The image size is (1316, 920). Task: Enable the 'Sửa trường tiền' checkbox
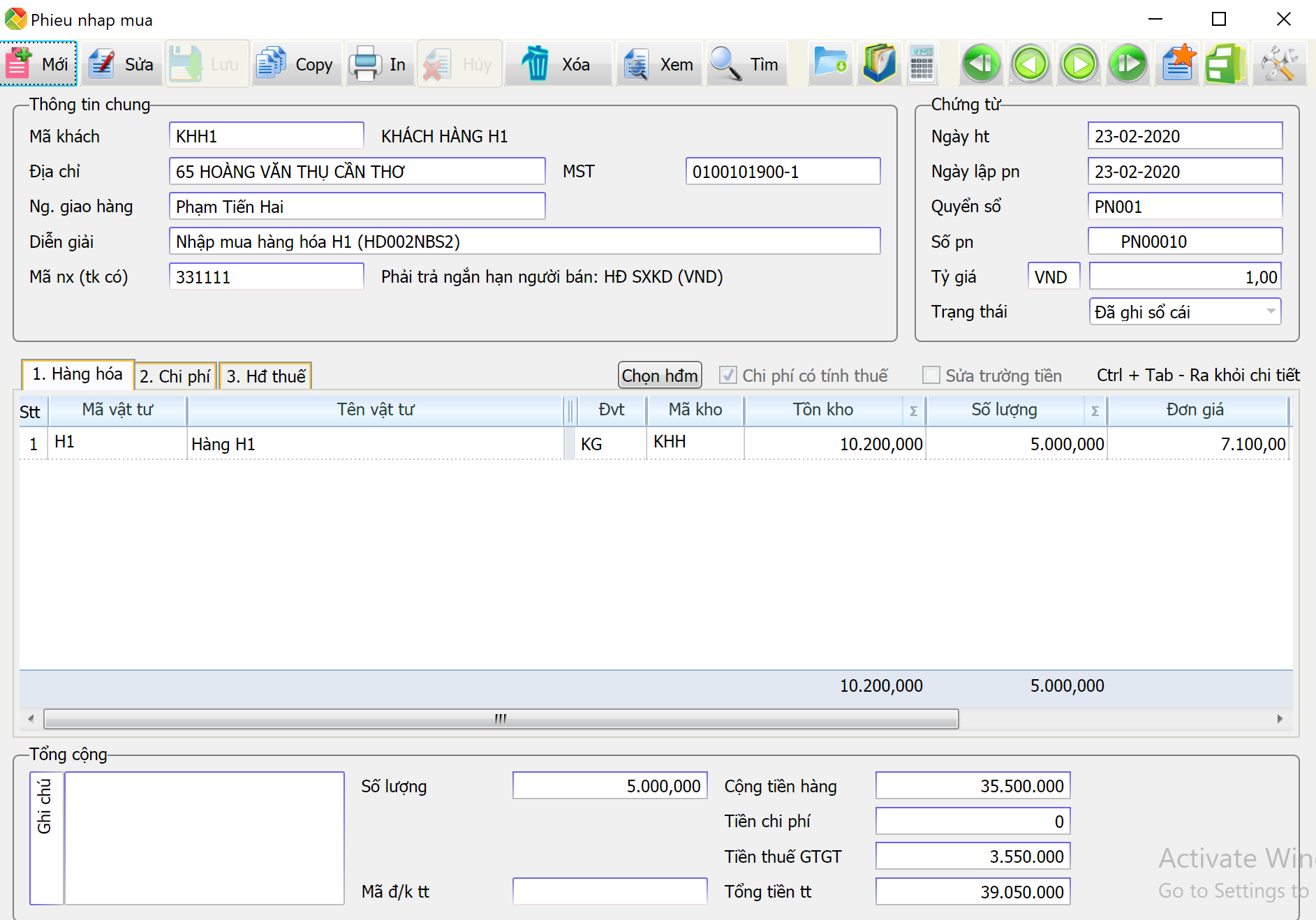(931, 376)
